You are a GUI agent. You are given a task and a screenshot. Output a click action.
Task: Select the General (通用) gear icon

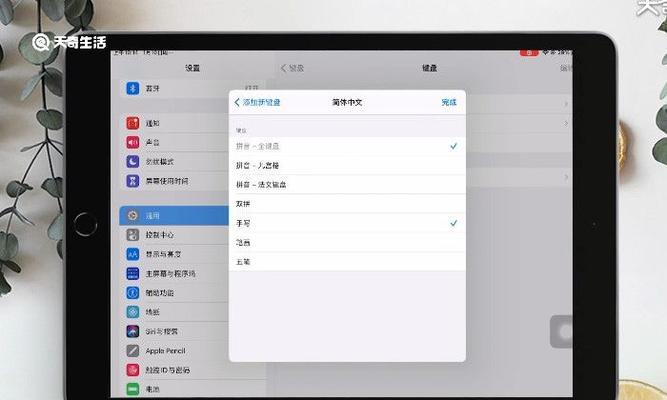click(x=133, y=215)
